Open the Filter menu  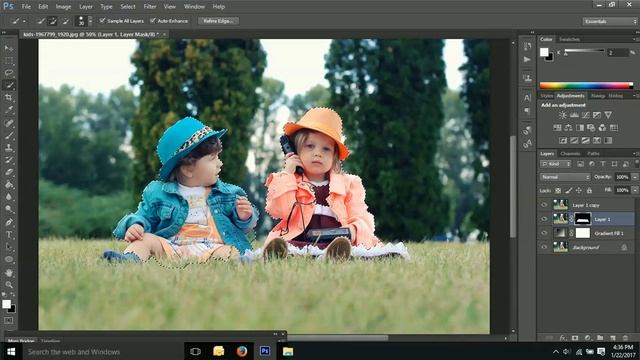(150, 7)
